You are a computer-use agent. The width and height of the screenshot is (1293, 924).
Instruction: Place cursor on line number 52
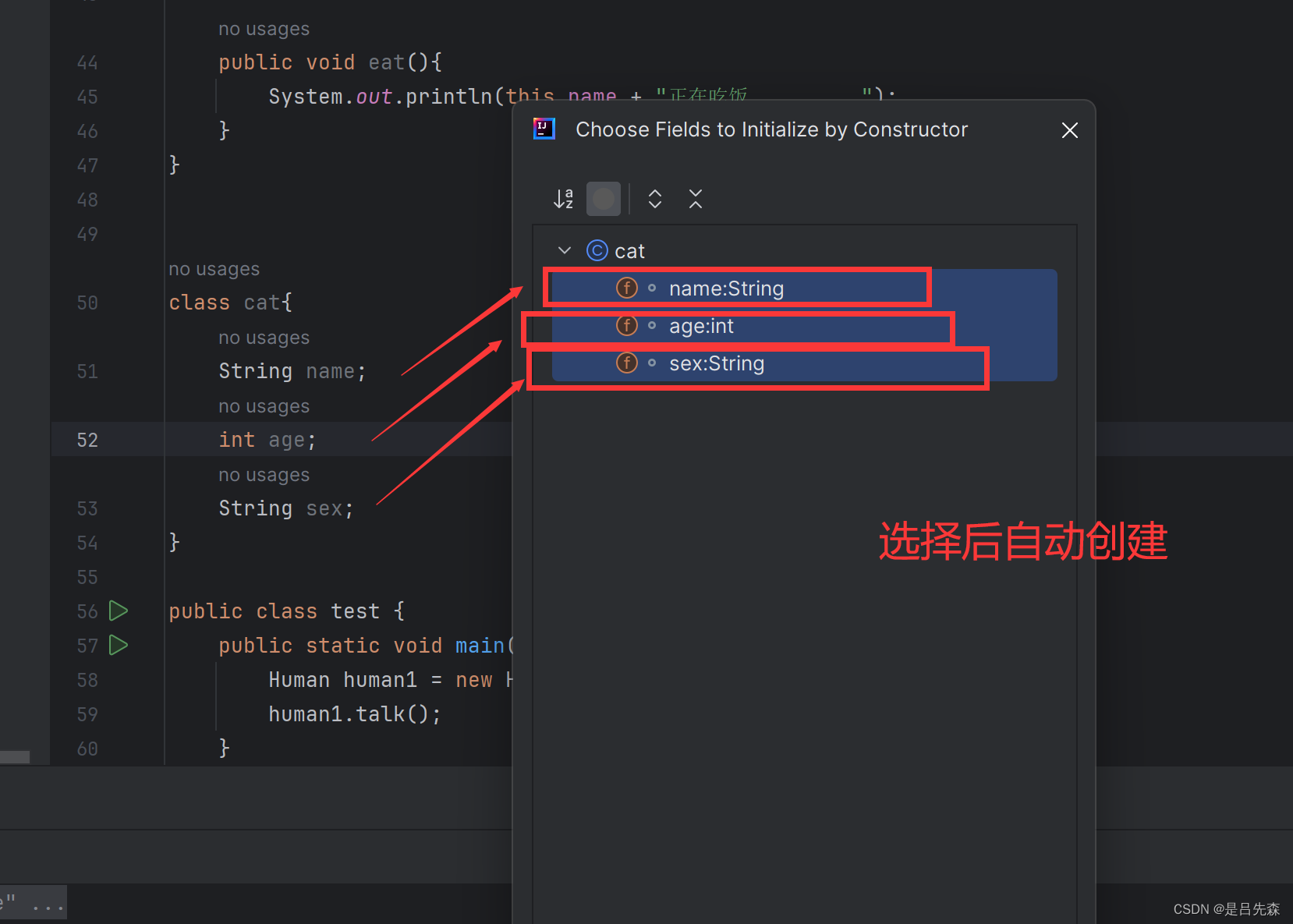(x=87, y=440)
